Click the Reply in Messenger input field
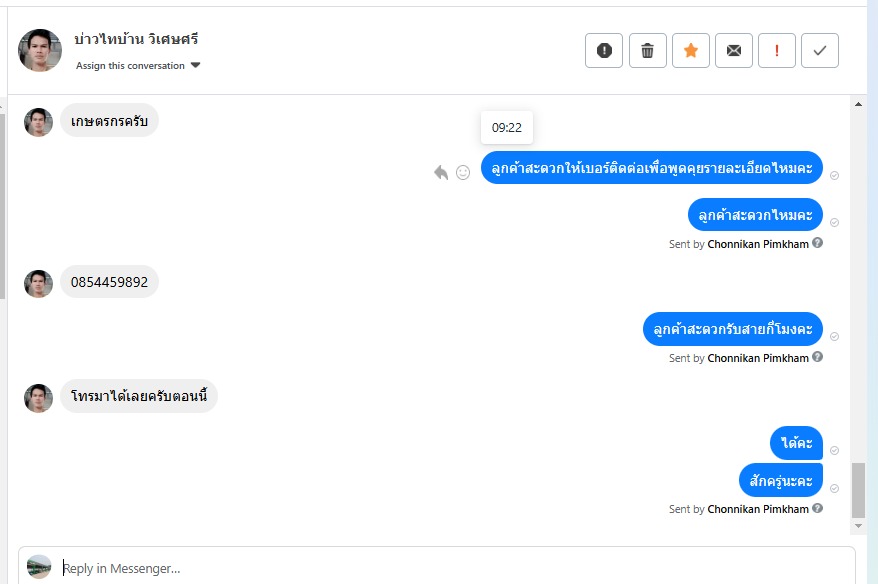Screen dimensions: 878x584 [450, 568]
